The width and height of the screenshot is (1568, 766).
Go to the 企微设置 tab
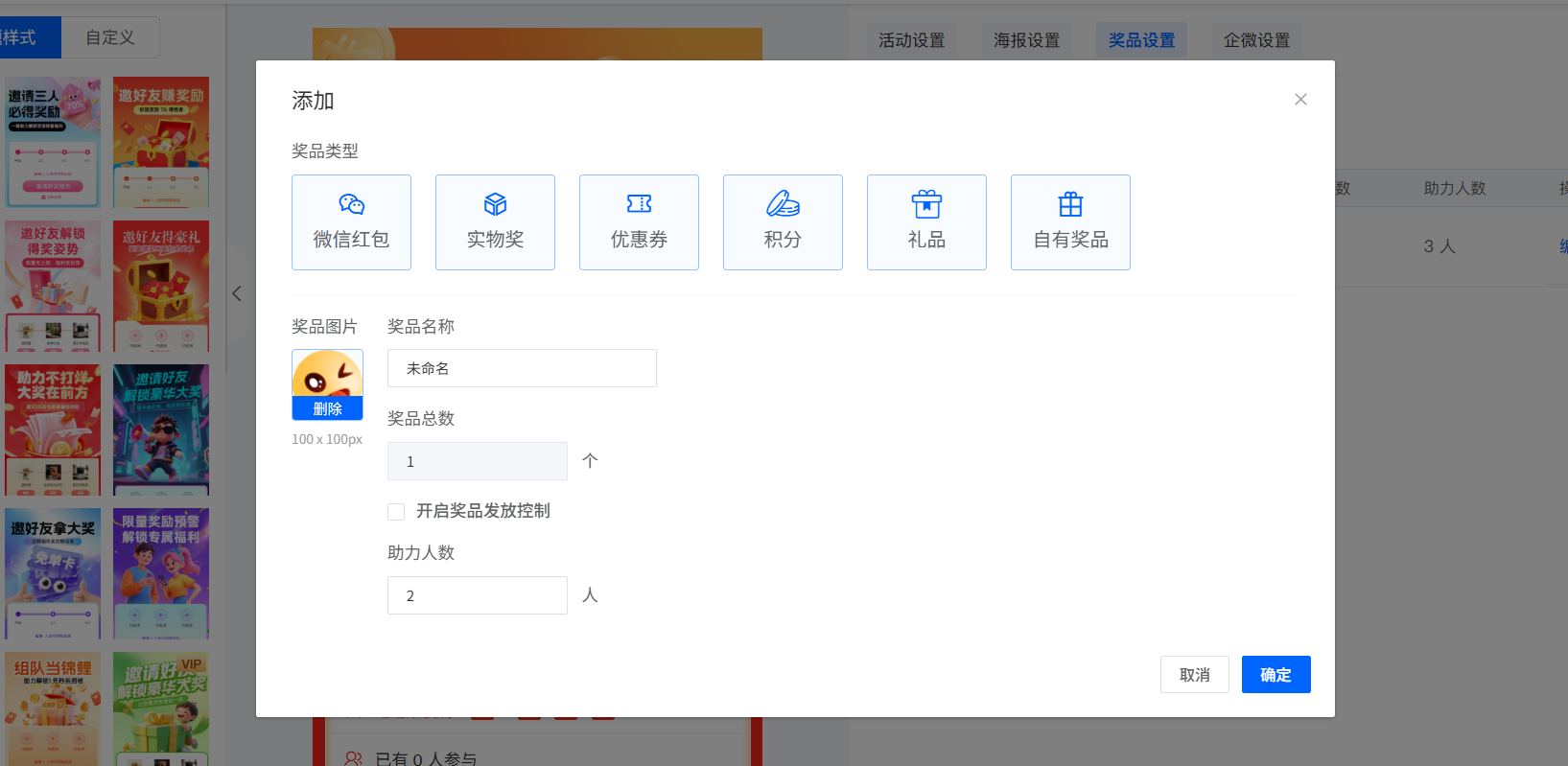(1256, 40)
